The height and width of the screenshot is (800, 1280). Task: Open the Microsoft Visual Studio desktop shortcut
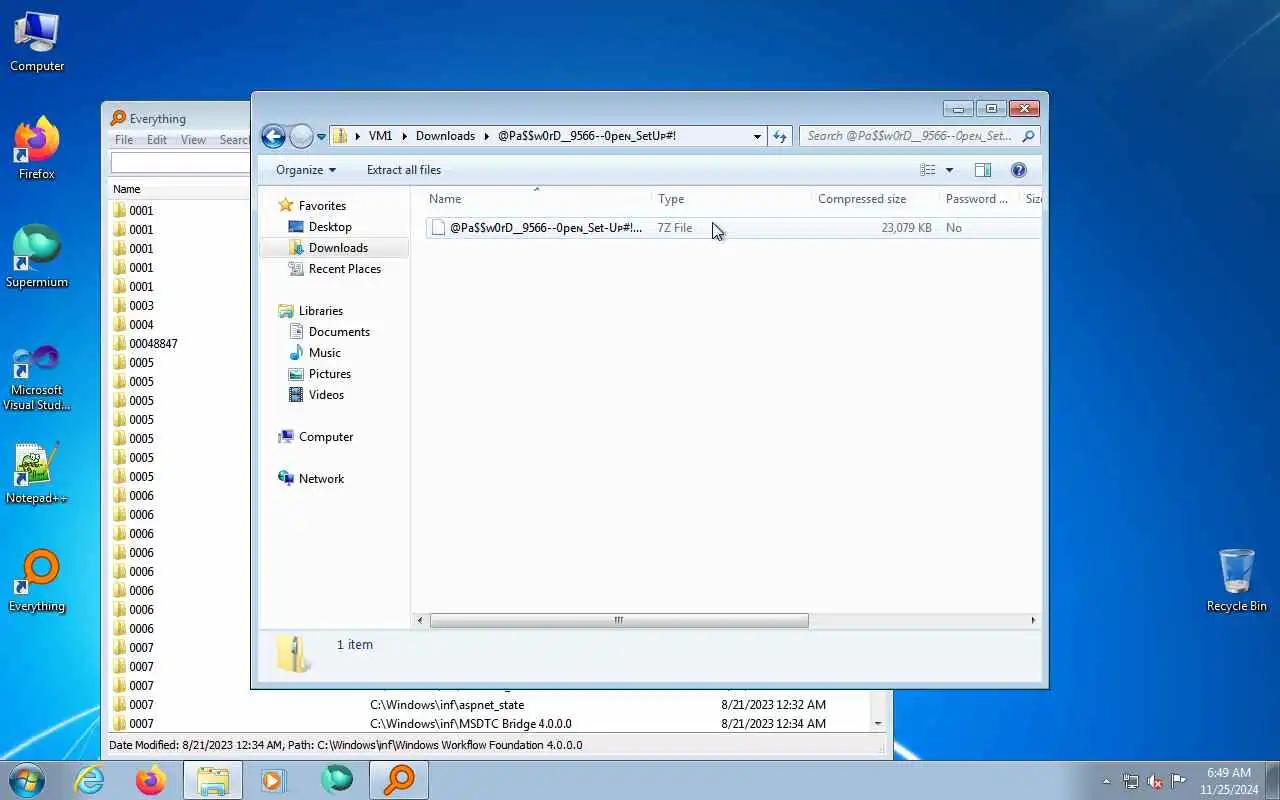[x=37, y=377]
